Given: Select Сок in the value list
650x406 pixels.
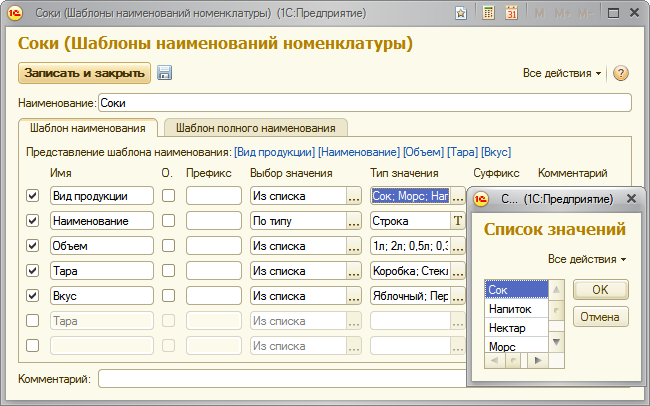Looking at the screenshot, I should coord(517,289).
